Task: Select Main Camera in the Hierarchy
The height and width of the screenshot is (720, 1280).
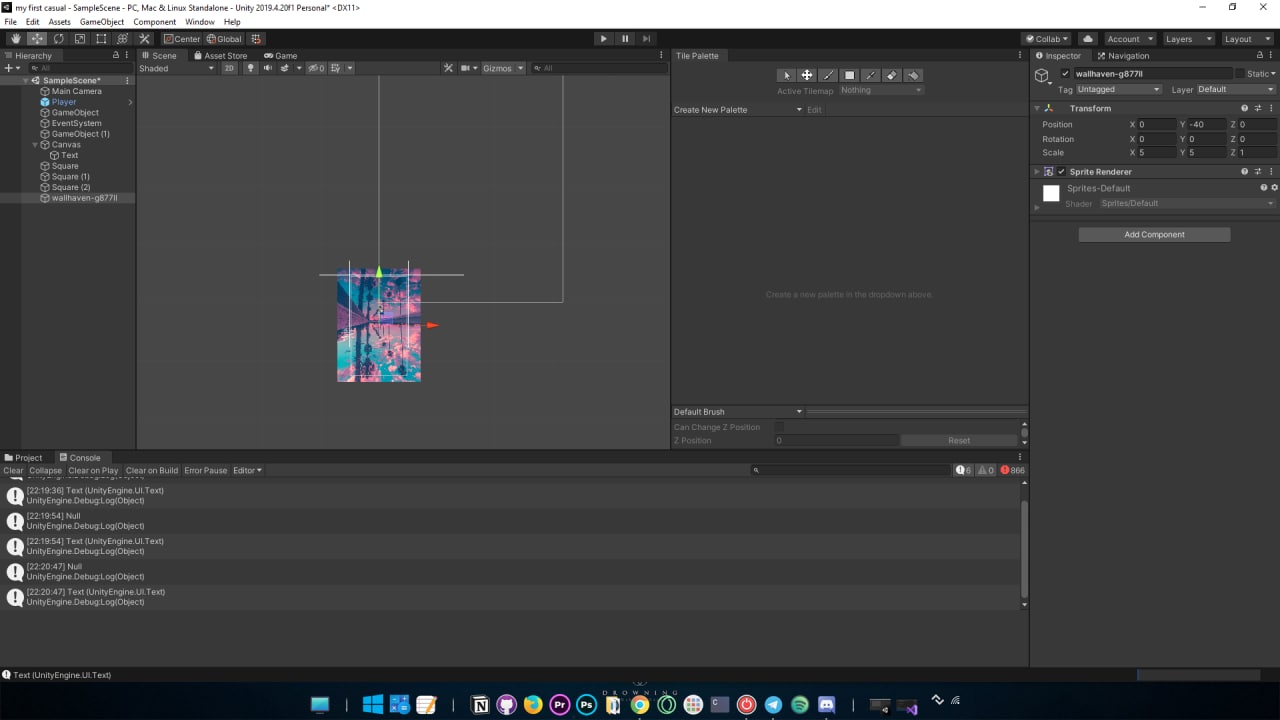Action: [x=76, y=91]
